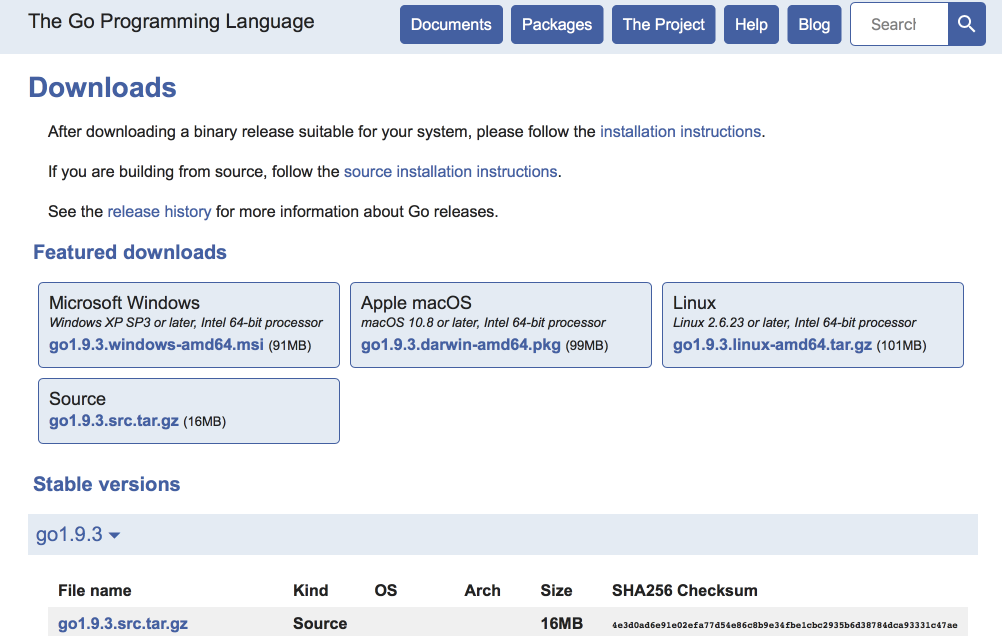1002x636 pixels.
Task: Open the Help page
Action: tap(751, 24)
